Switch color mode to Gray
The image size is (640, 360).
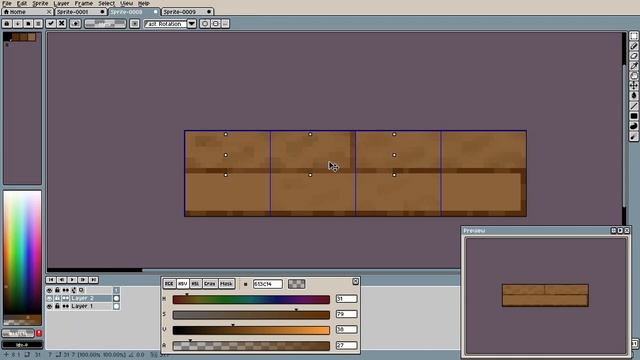(x=210, y=284)
